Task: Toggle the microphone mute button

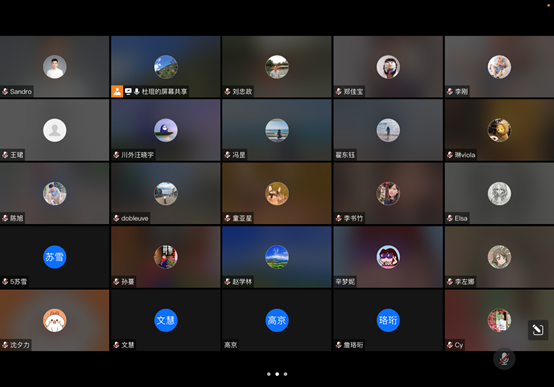Action: coord(504,359)
